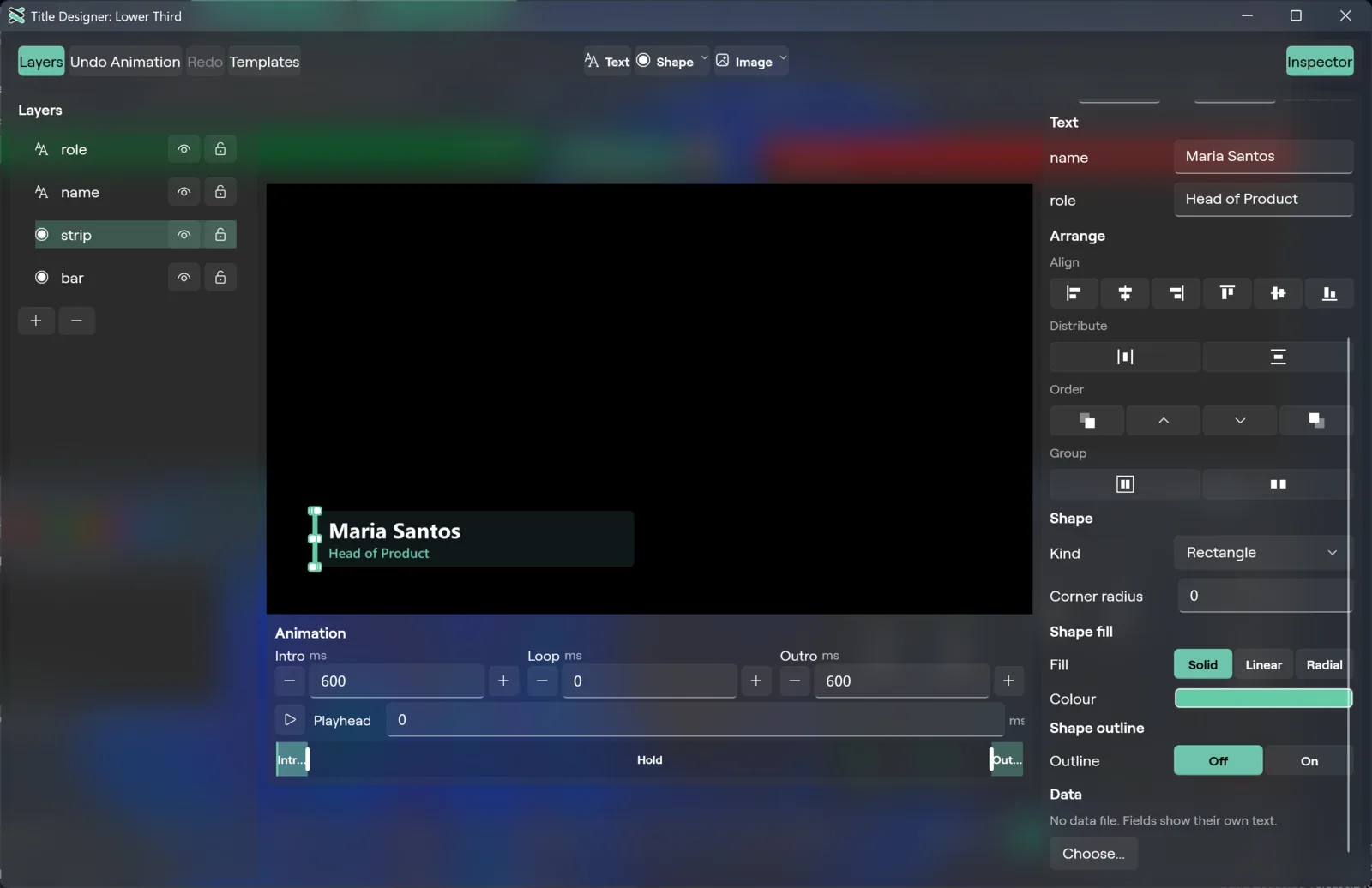Play the animation preview
Screen dimensions: 1372x888
(290, 720)
